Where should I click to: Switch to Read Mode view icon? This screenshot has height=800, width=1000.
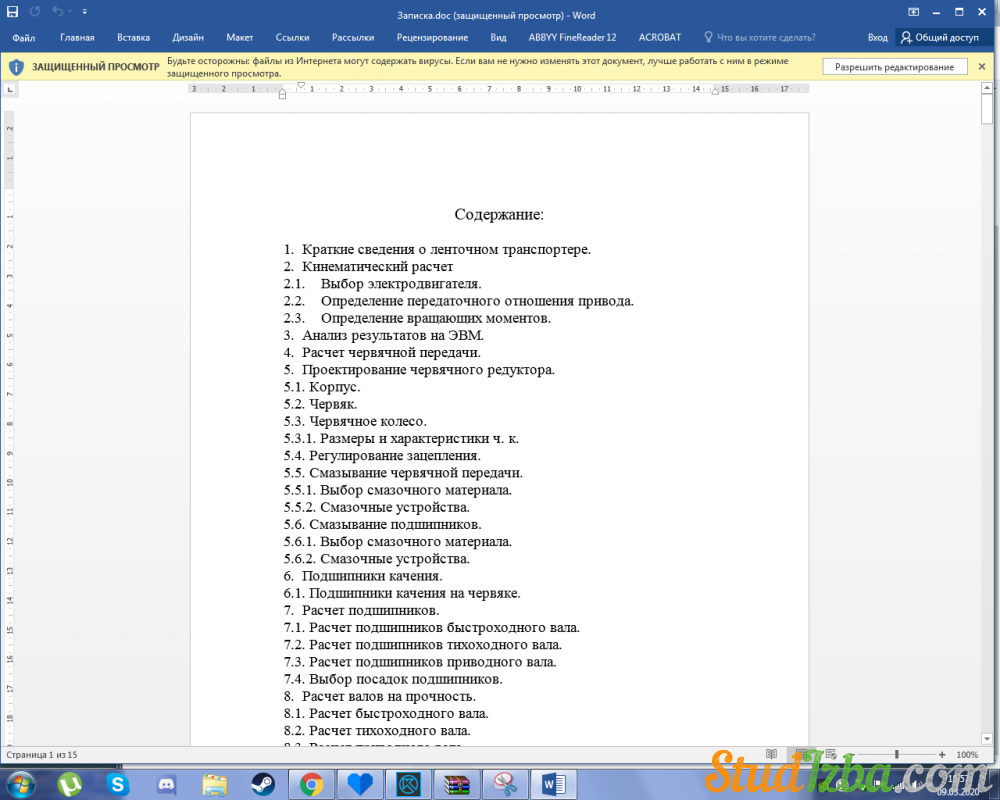pyautogui.click(x=771, y=754)
